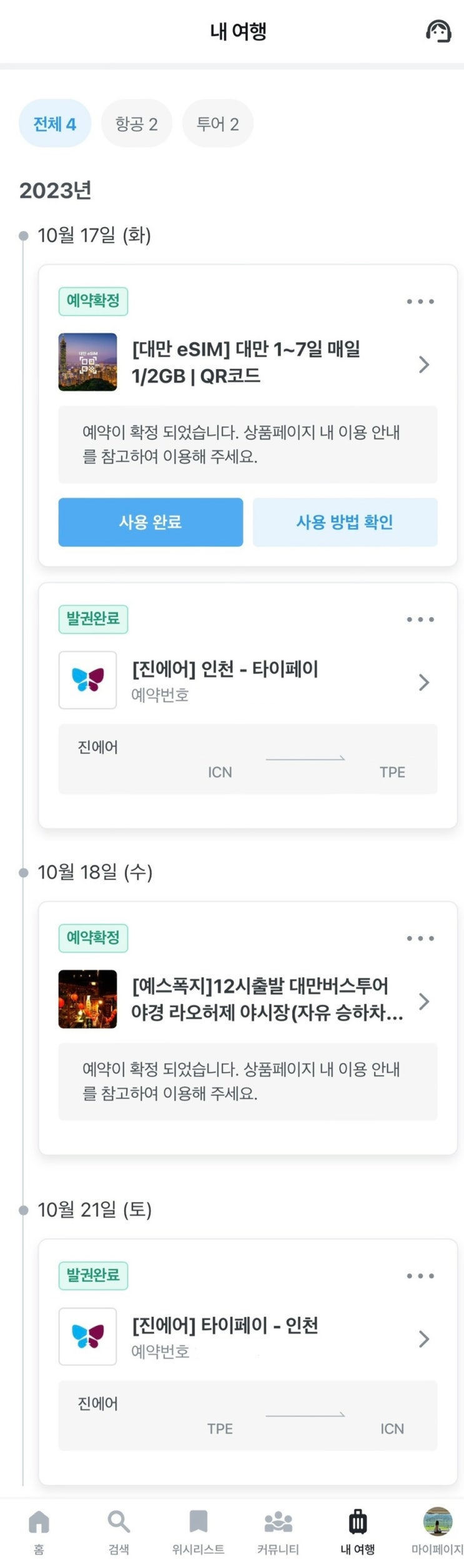This screenshot has width=464, height=1568.
Task: Open the customer support headset icon
Action: [438, 31]
